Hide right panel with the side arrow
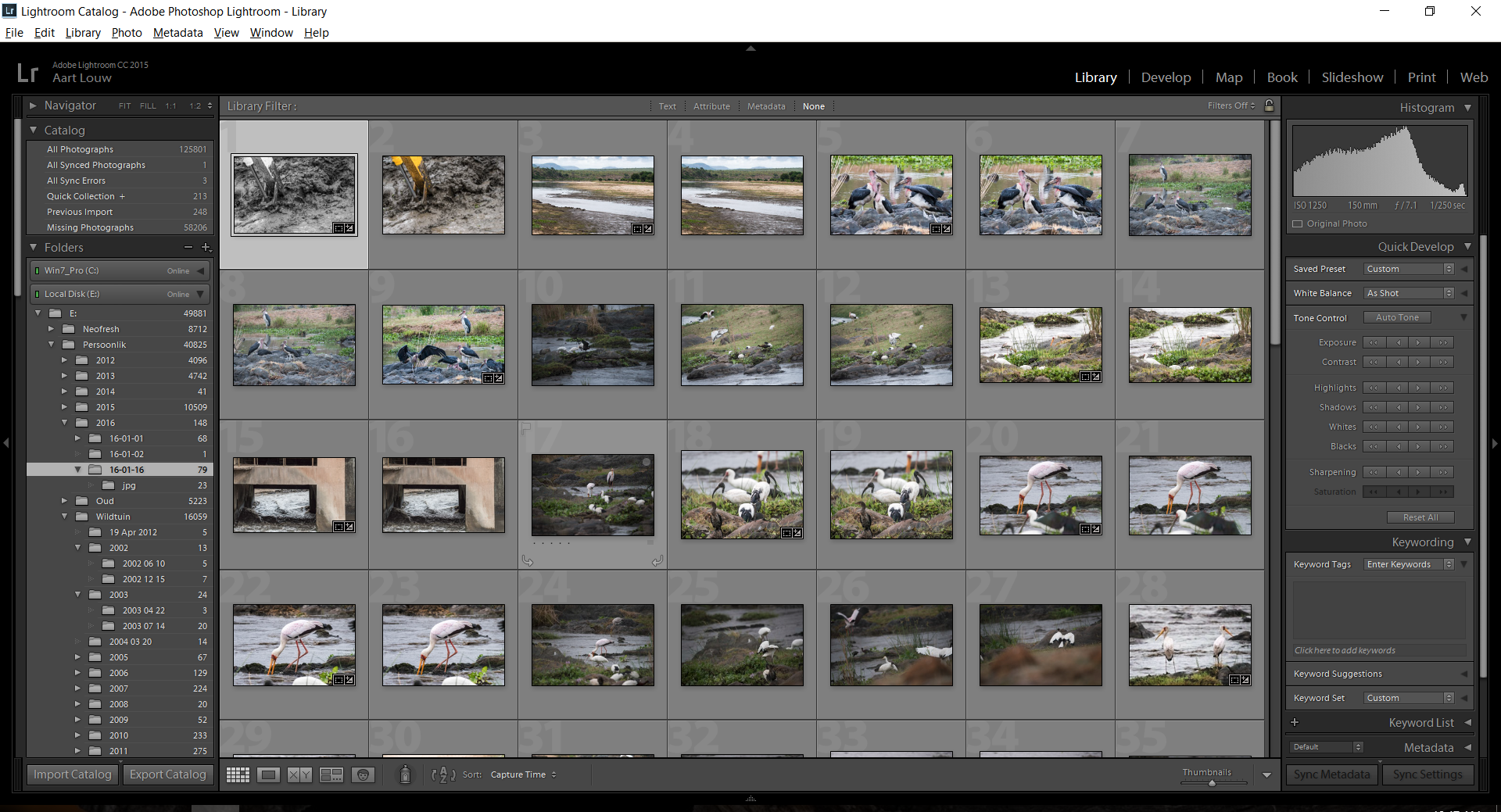1501x812 pixels. pyautogui.click(x=1495, y=443)
